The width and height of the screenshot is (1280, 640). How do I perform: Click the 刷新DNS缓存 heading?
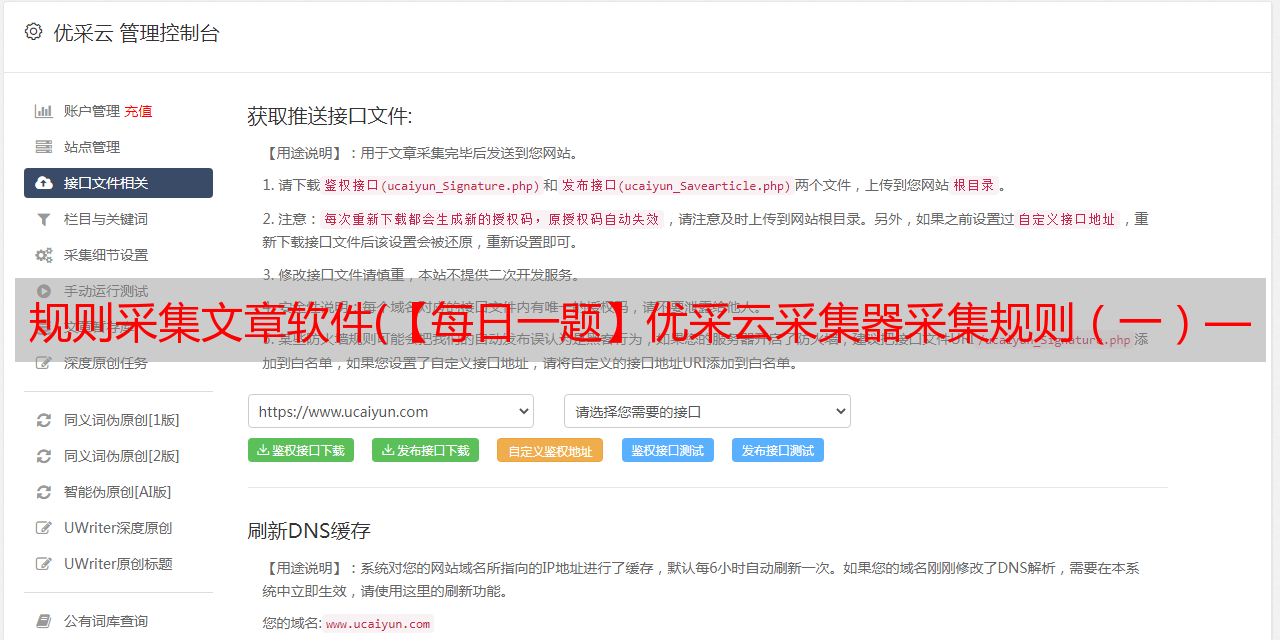tap(310, 530)
